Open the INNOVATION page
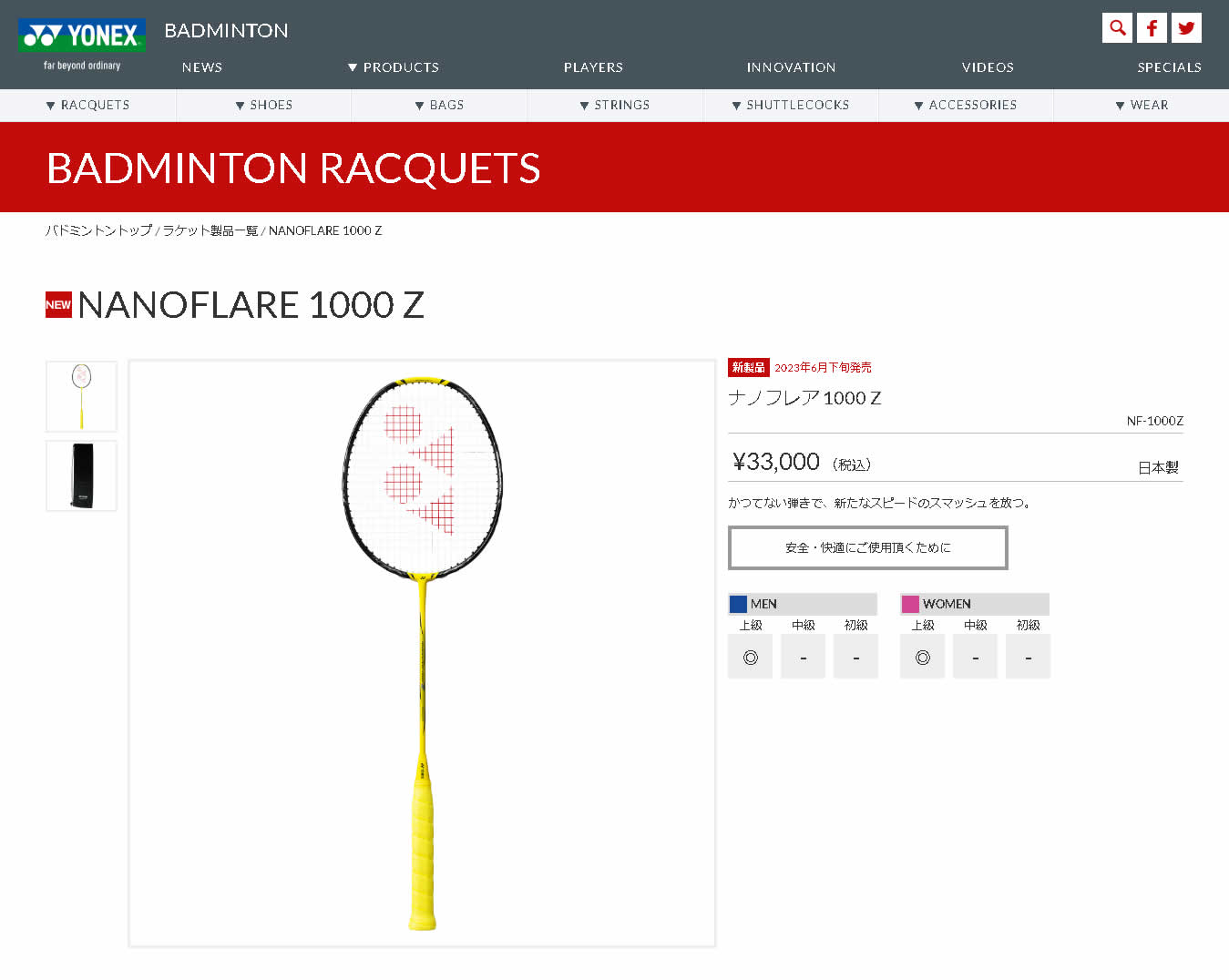 tap(791, 67)
